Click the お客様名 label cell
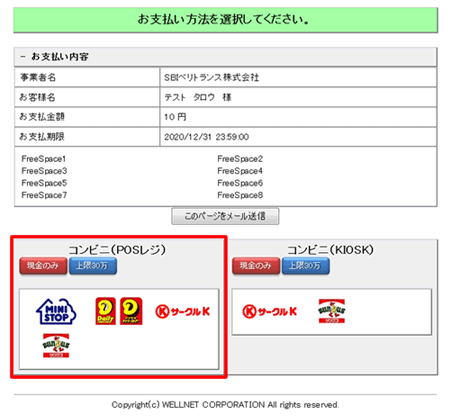The image size is (450, 416). point(87,97)
